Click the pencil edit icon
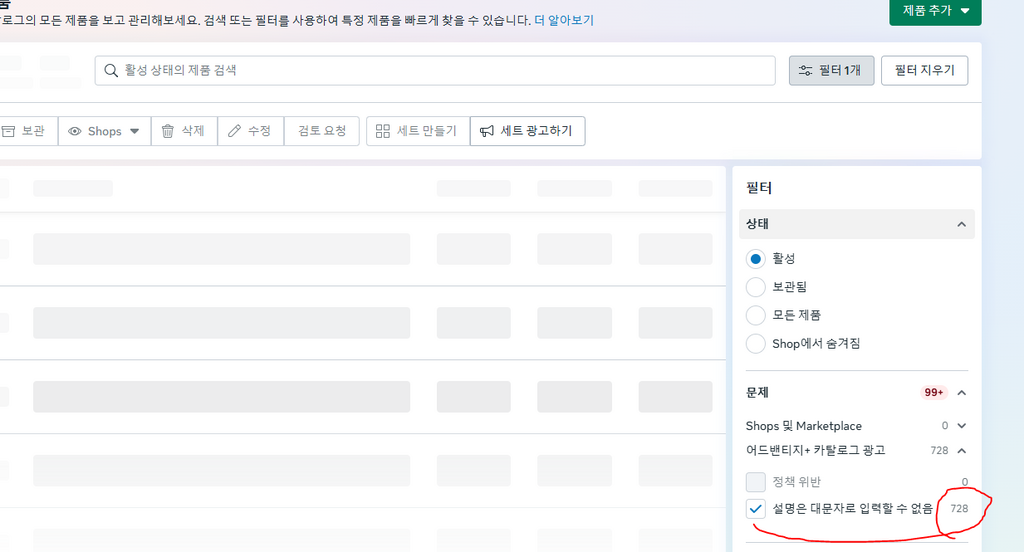 point(234,131)
